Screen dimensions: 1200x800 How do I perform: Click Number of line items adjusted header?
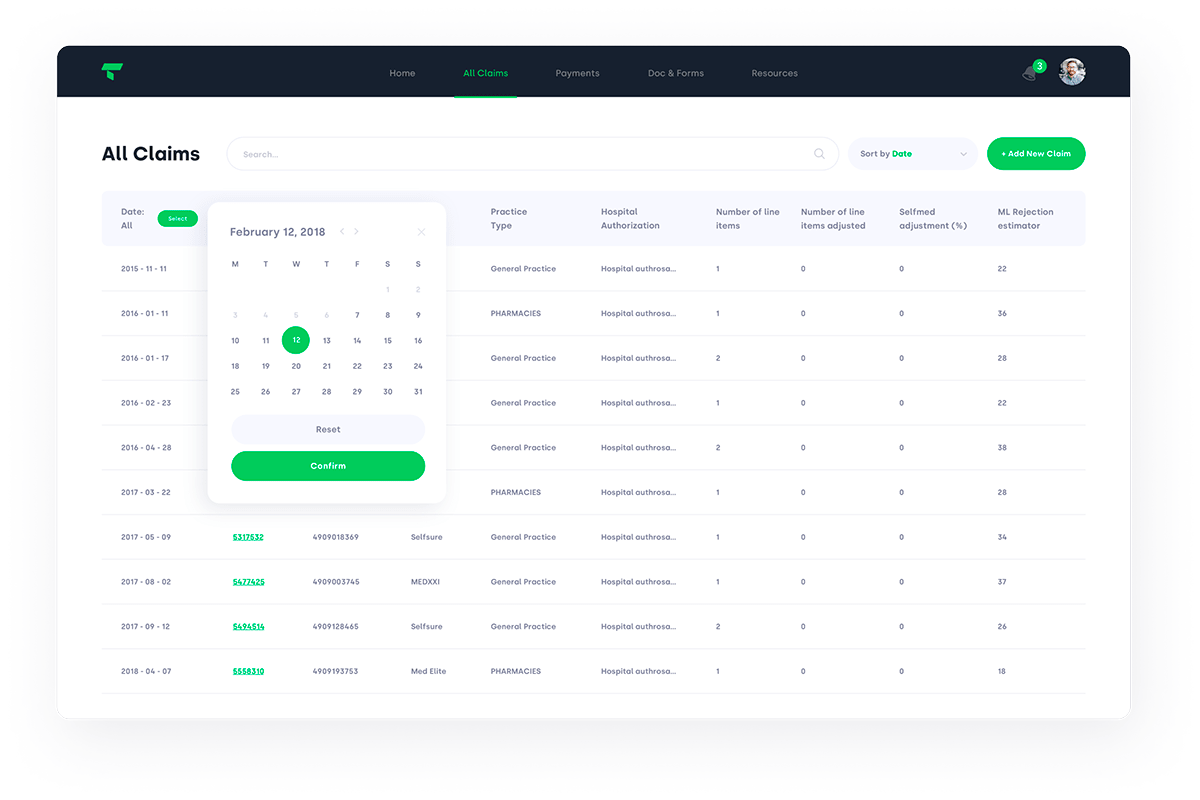(x=833, y=219)
